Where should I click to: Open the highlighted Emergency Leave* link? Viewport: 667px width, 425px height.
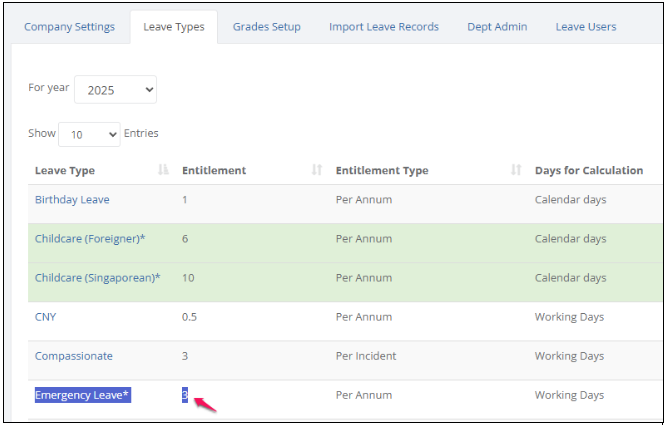pyautogui.click(x=83, y=395)
